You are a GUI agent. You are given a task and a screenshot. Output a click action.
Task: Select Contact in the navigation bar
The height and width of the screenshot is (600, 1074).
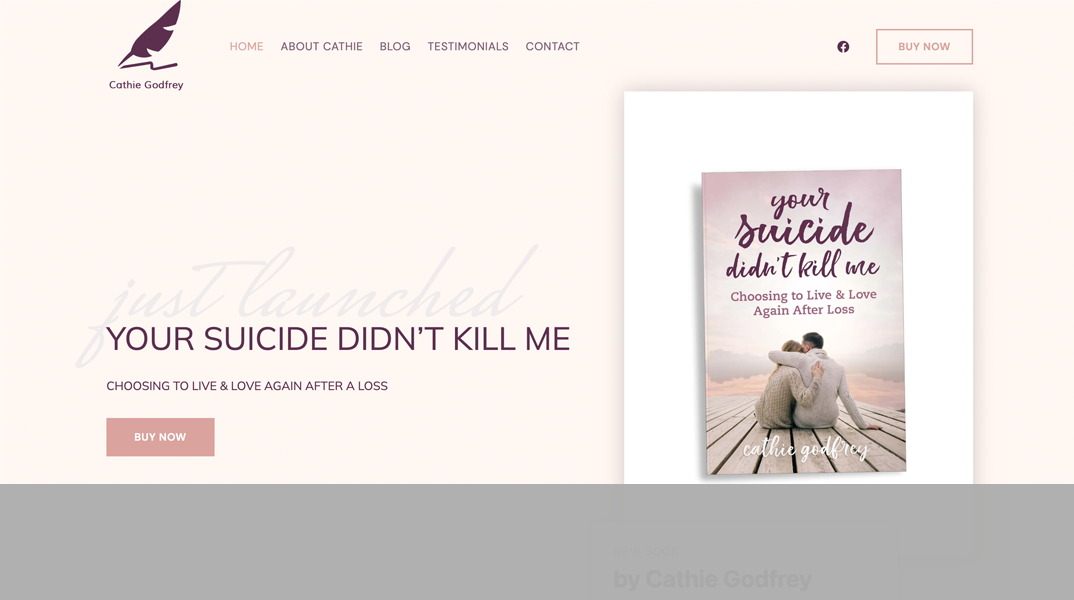point(553,47)
